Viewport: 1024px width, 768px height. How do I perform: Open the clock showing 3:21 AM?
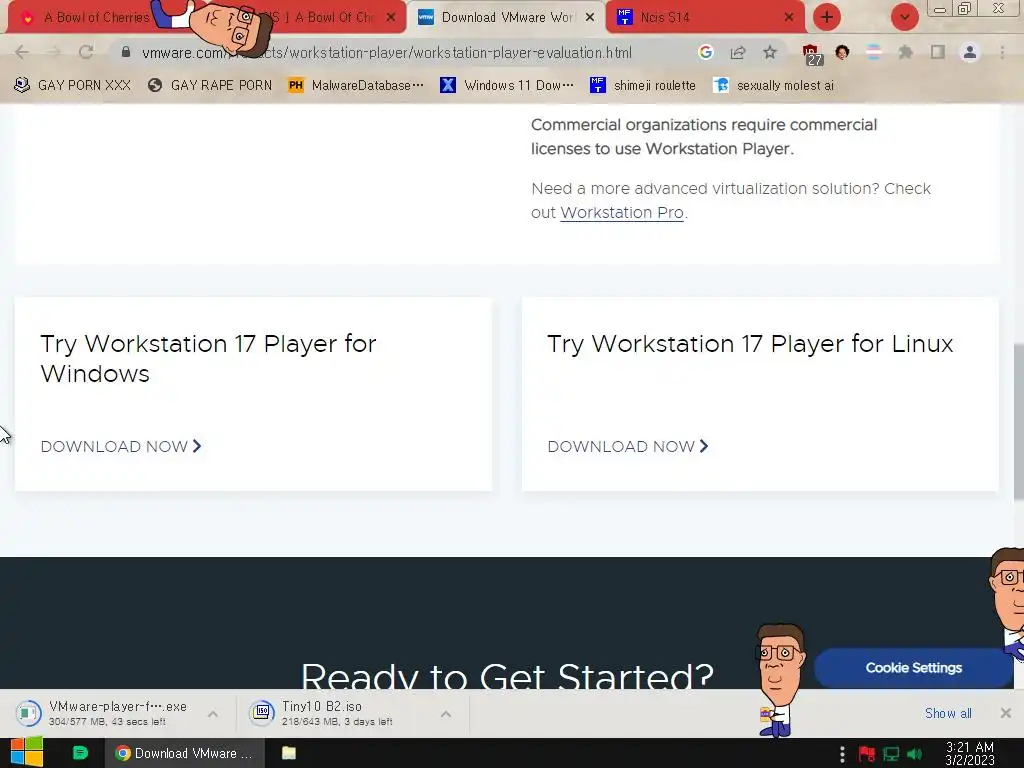click(970, 753)
